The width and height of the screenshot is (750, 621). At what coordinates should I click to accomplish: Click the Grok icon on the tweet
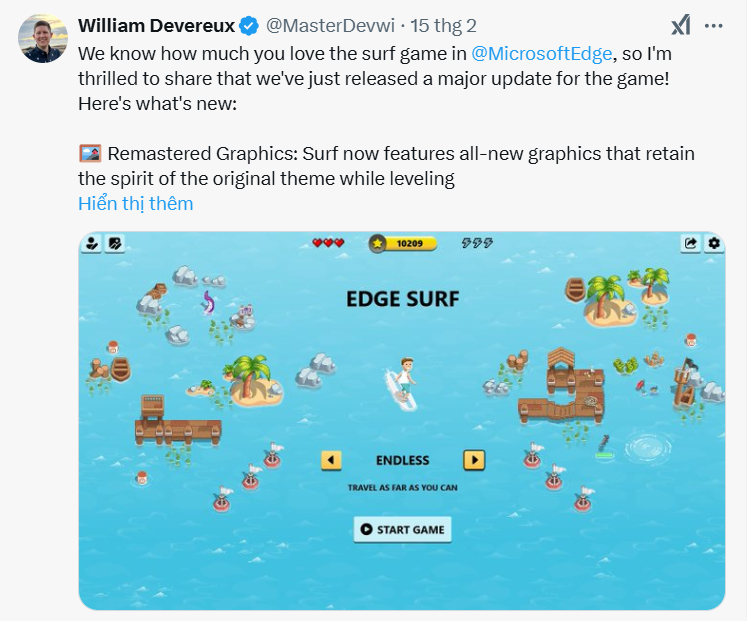point(681,25)
